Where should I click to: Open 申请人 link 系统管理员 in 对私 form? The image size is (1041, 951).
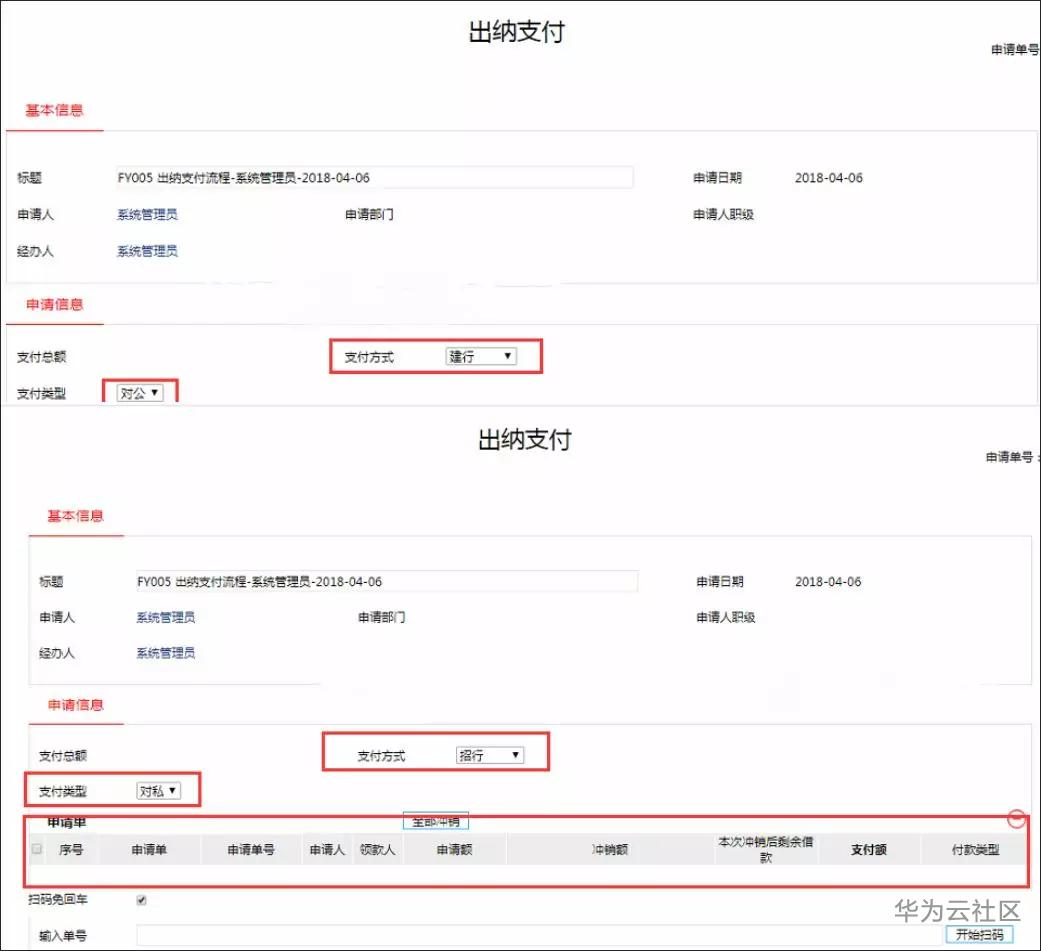pos(165,617)
